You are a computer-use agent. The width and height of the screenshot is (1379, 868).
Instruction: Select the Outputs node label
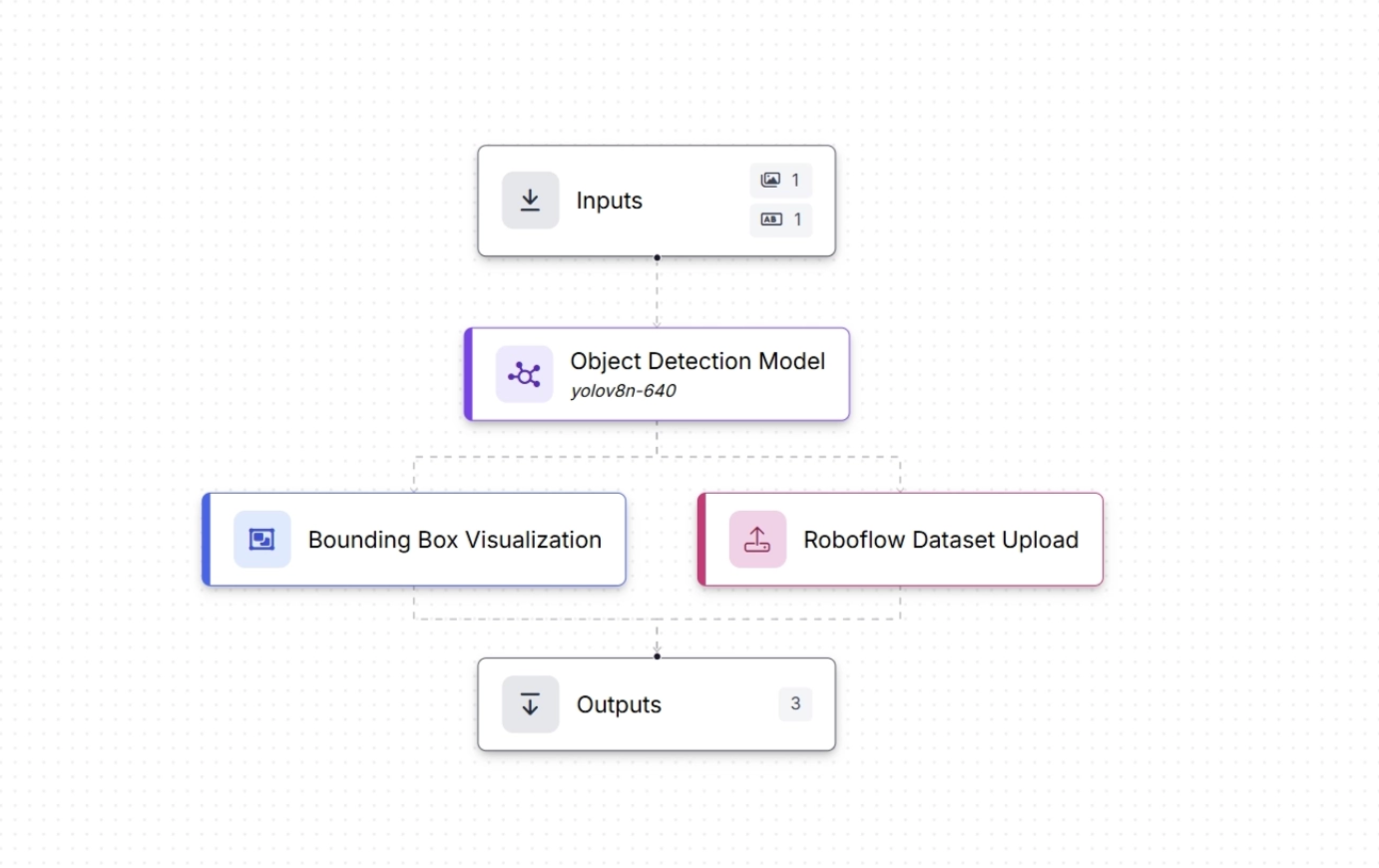619,704
